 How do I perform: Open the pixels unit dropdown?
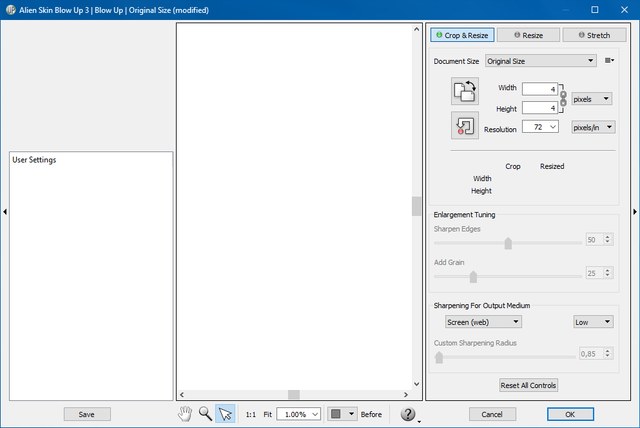(x=591, y=99)
